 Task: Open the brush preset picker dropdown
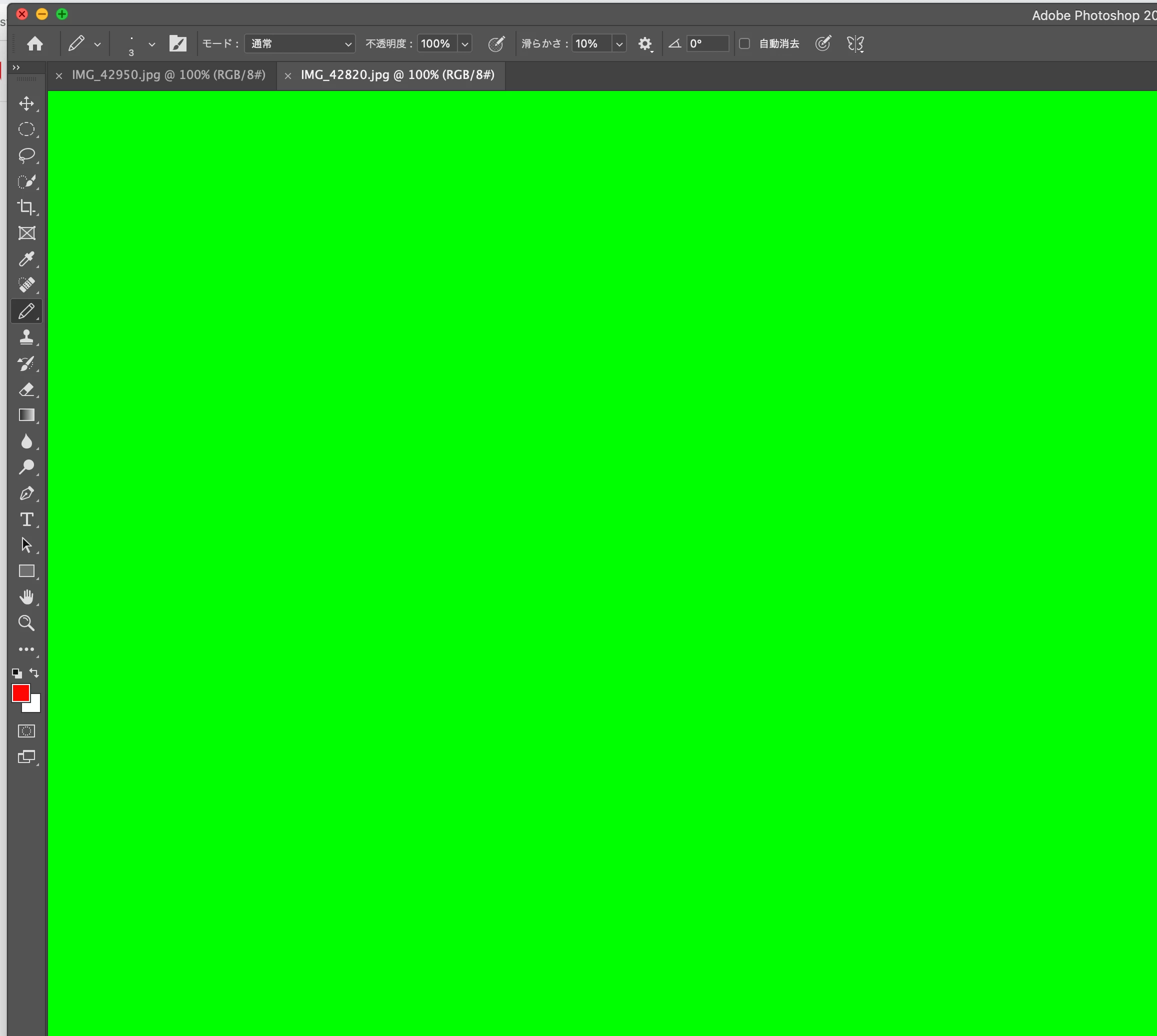[151, 44]
